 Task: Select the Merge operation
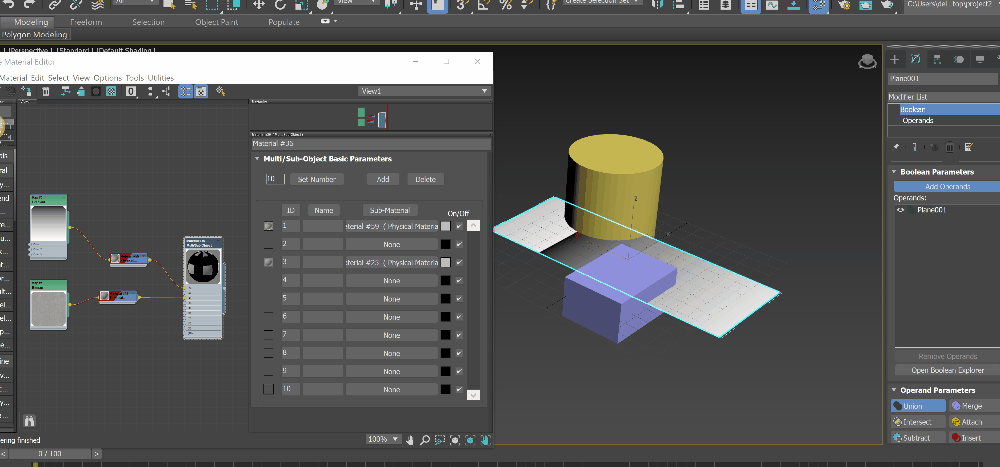pos(974,406)
